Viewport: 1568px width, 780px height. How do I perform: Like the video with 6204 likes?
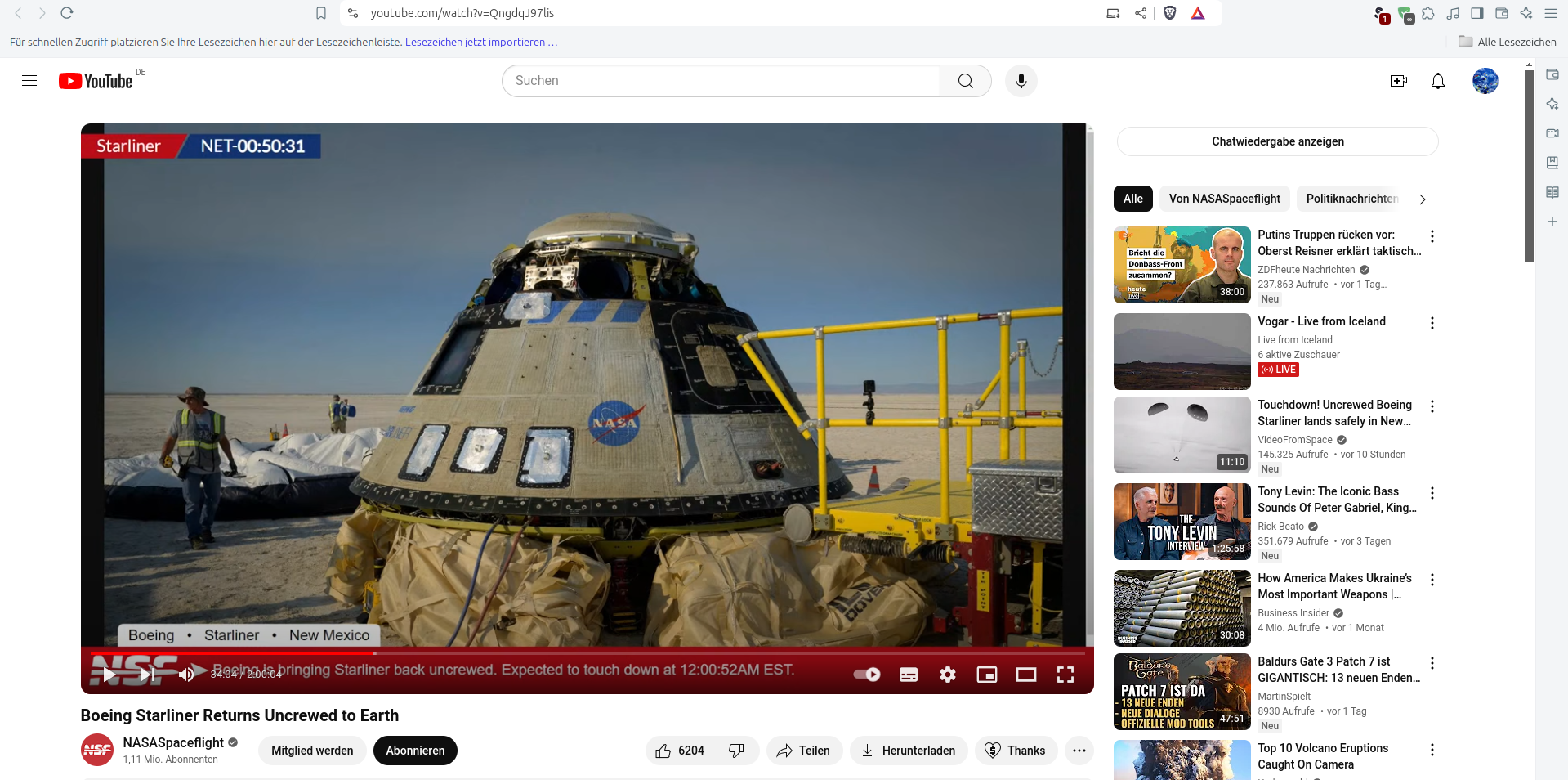(x=681, y=751)
